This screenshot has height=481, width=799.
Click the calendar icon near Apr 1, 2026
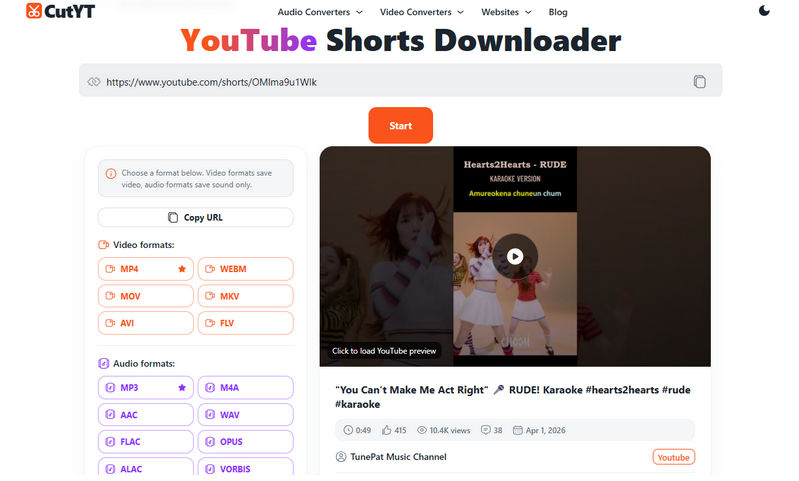[x=518, y=430]
